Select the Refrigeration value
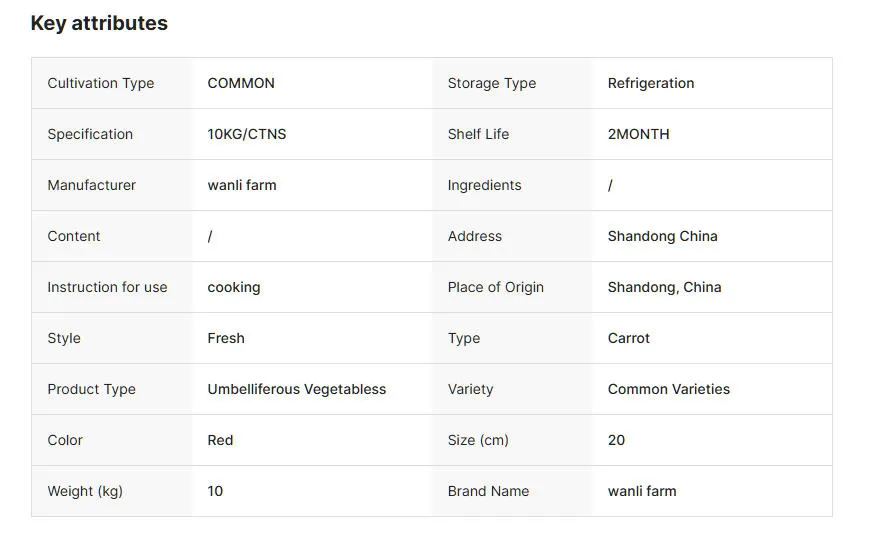Viewport: 878px width, 538px height. pyautogui.click(x=651, y=83)
